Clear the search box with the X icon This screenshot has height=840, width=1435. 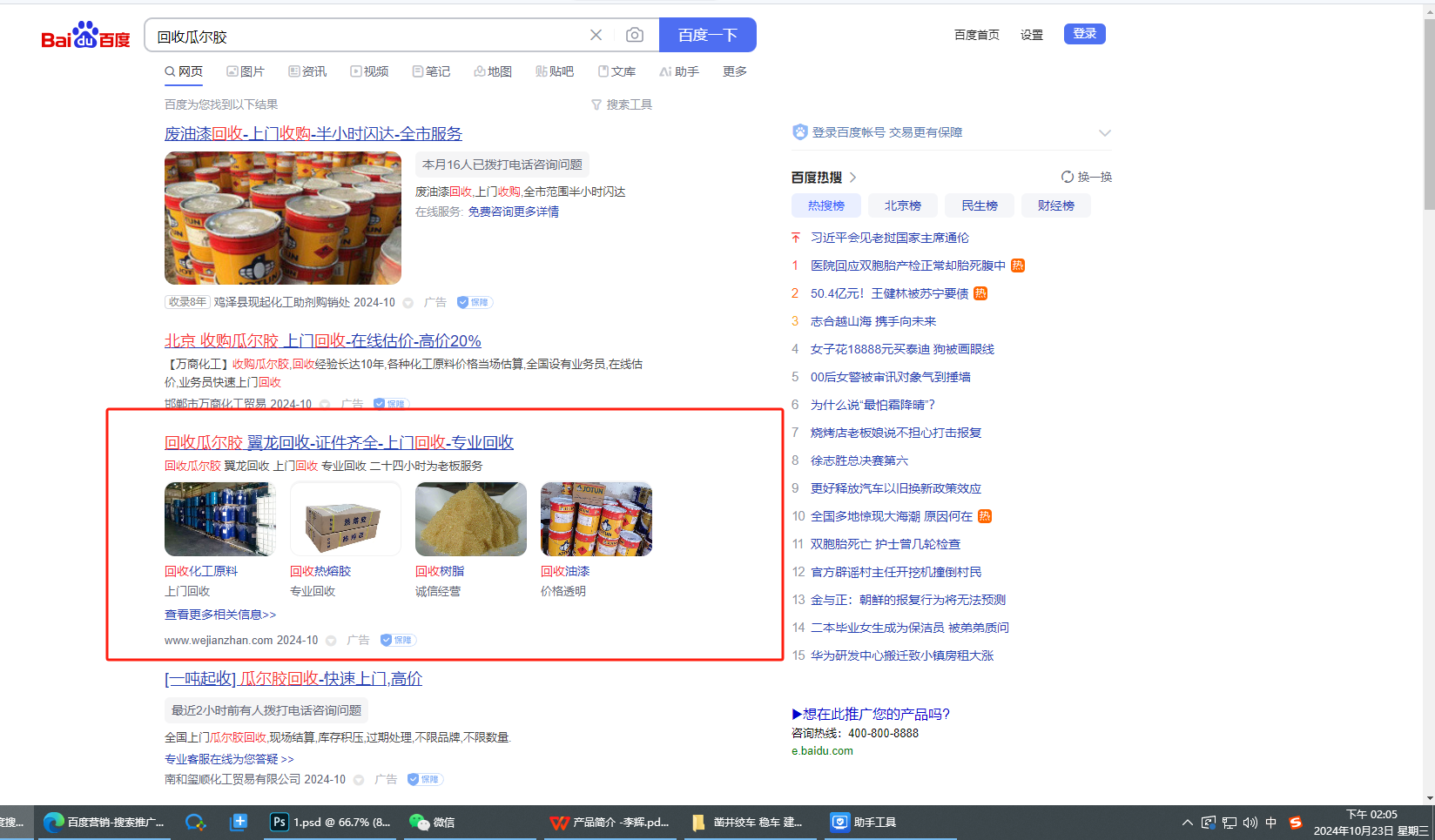click(596, 35)
